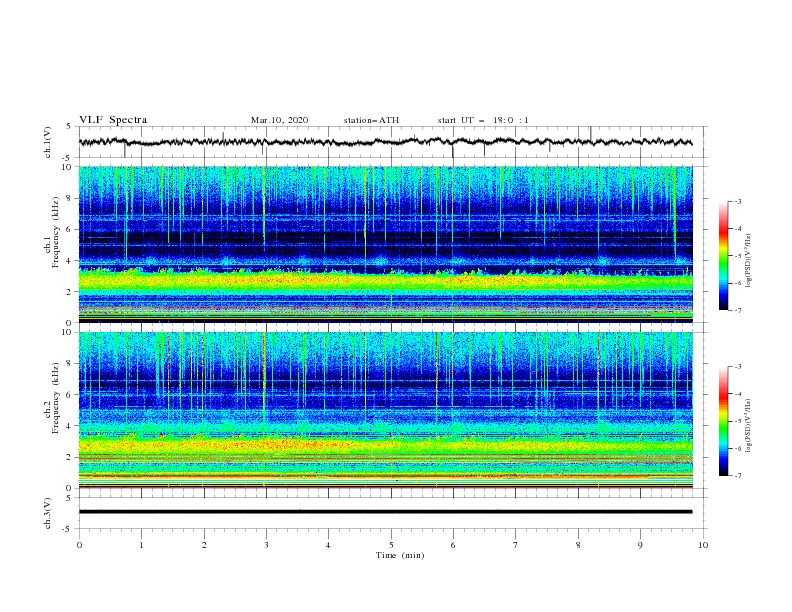Click the "-7" label on ch.1 color bar

pos(737,310)
